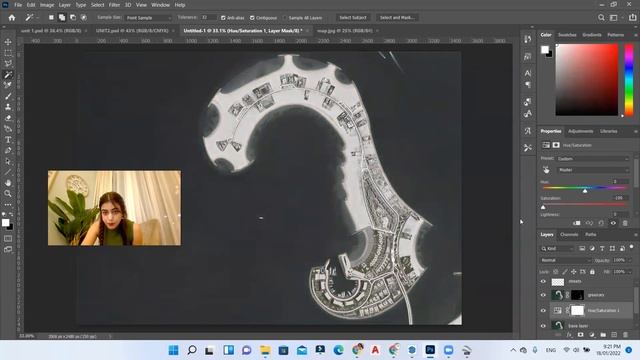This screenshot has width=640, height=360.
Task: Clip adjustment to layer icon in Properties
Action: [x=577, y=223]
